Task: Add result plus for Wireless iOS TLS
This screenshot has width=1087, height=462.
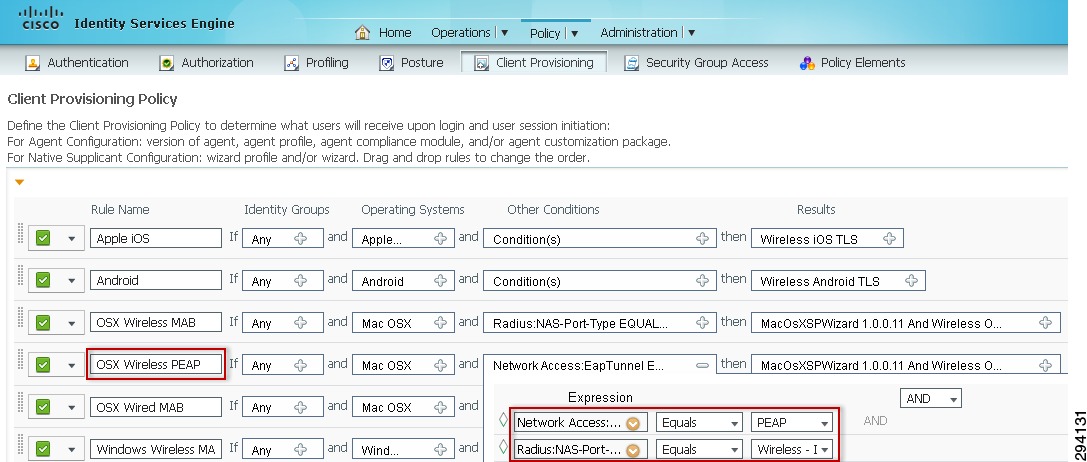Action: point(889,239)
